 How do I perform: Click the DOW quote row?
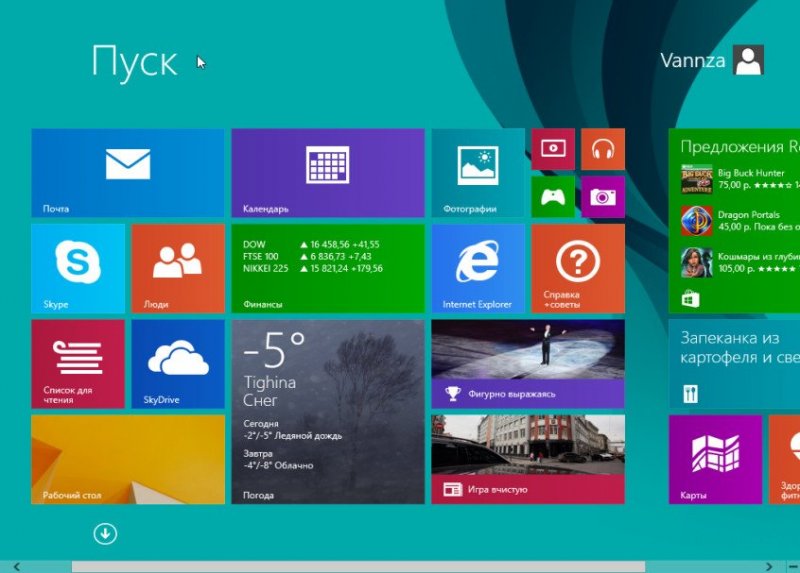[x=311, y=244]
